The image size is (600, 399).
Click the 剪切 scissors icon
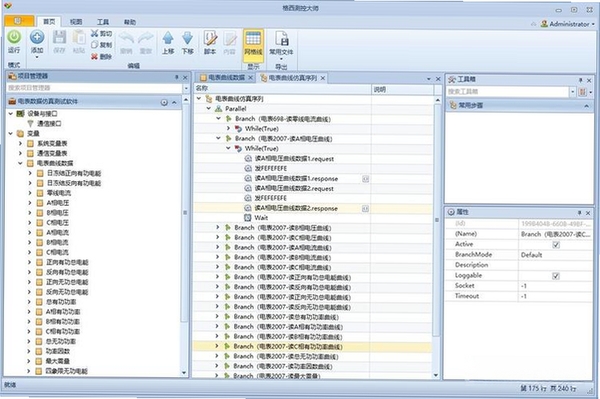click(x=95, y=33)
